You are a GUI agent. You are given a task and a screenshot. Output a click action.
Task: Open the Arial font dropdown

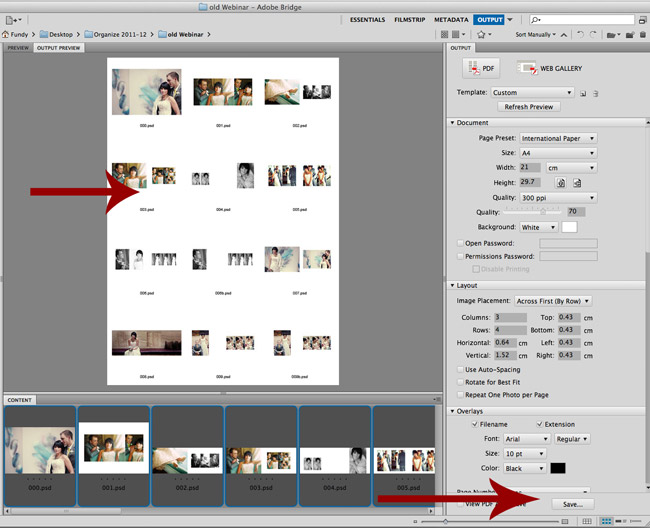(527, 439)
